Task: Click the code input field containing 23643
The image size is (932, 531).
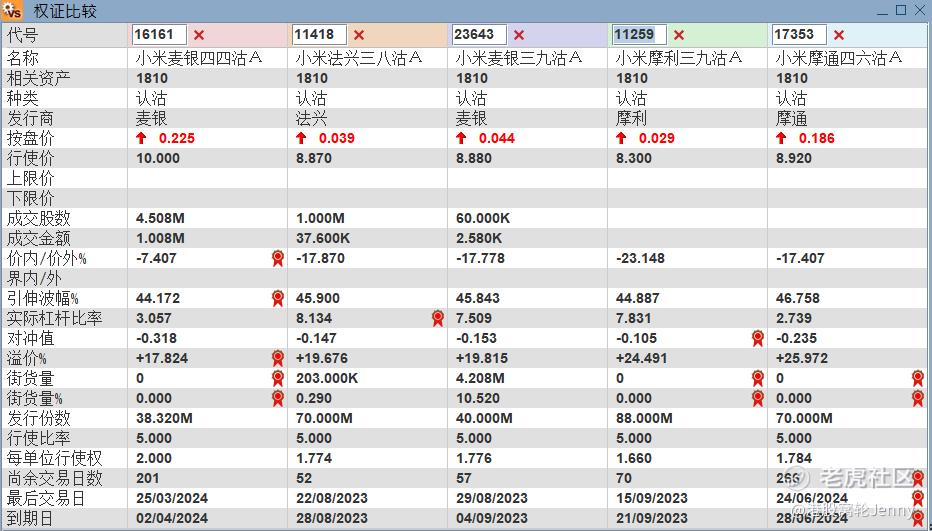Action: (x=479, y=34)
